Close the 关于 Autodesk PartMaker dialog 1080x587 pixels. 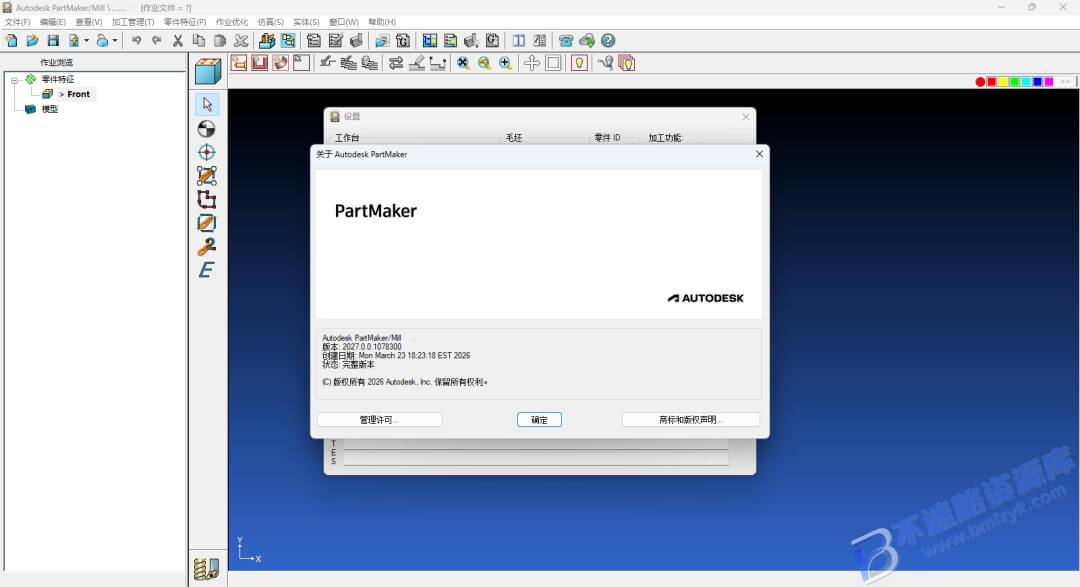point(759,154)
